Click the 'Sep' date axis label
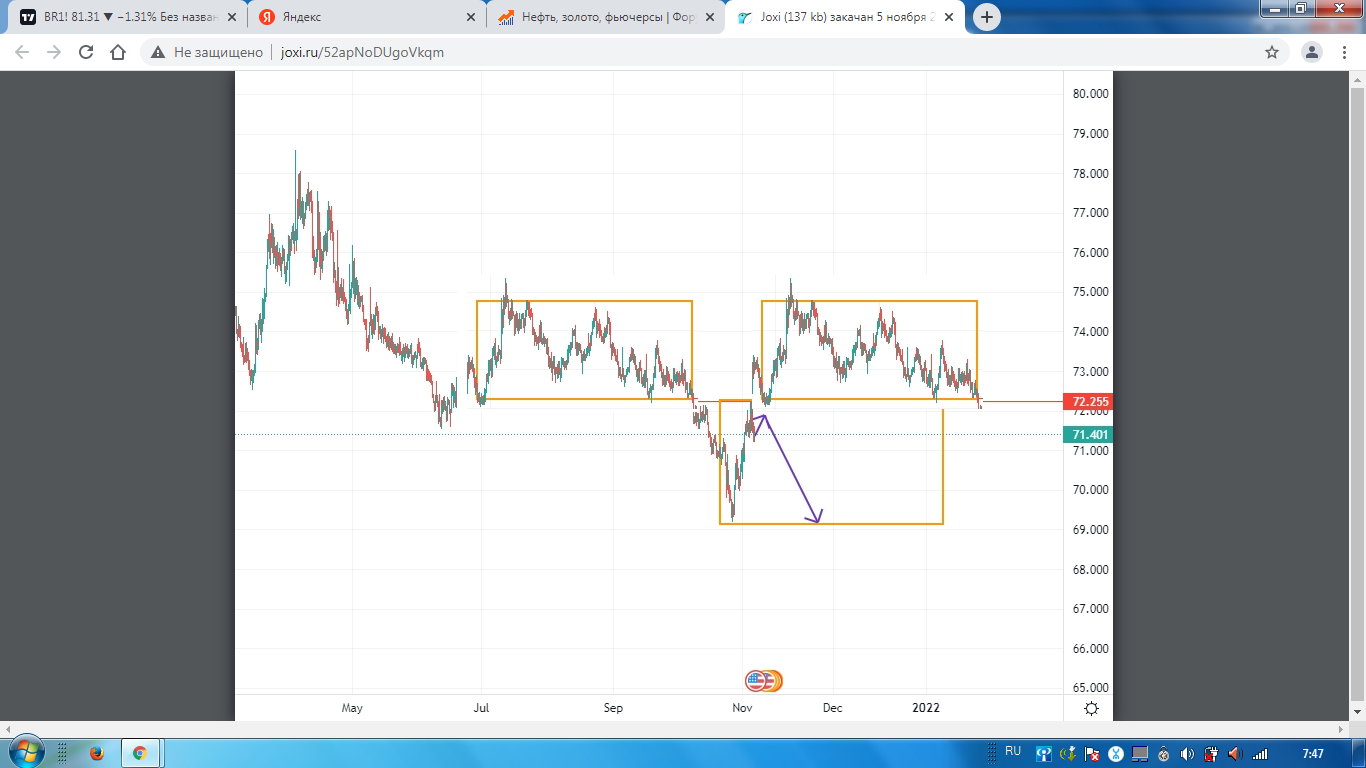 (613, 708)
